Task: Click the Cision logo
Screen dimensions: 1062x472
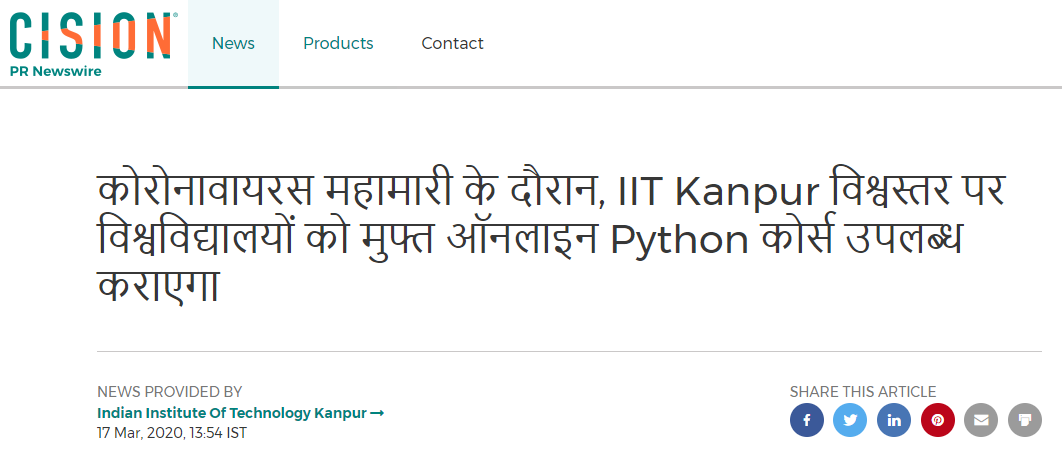Action: click(x=89, y=35)
